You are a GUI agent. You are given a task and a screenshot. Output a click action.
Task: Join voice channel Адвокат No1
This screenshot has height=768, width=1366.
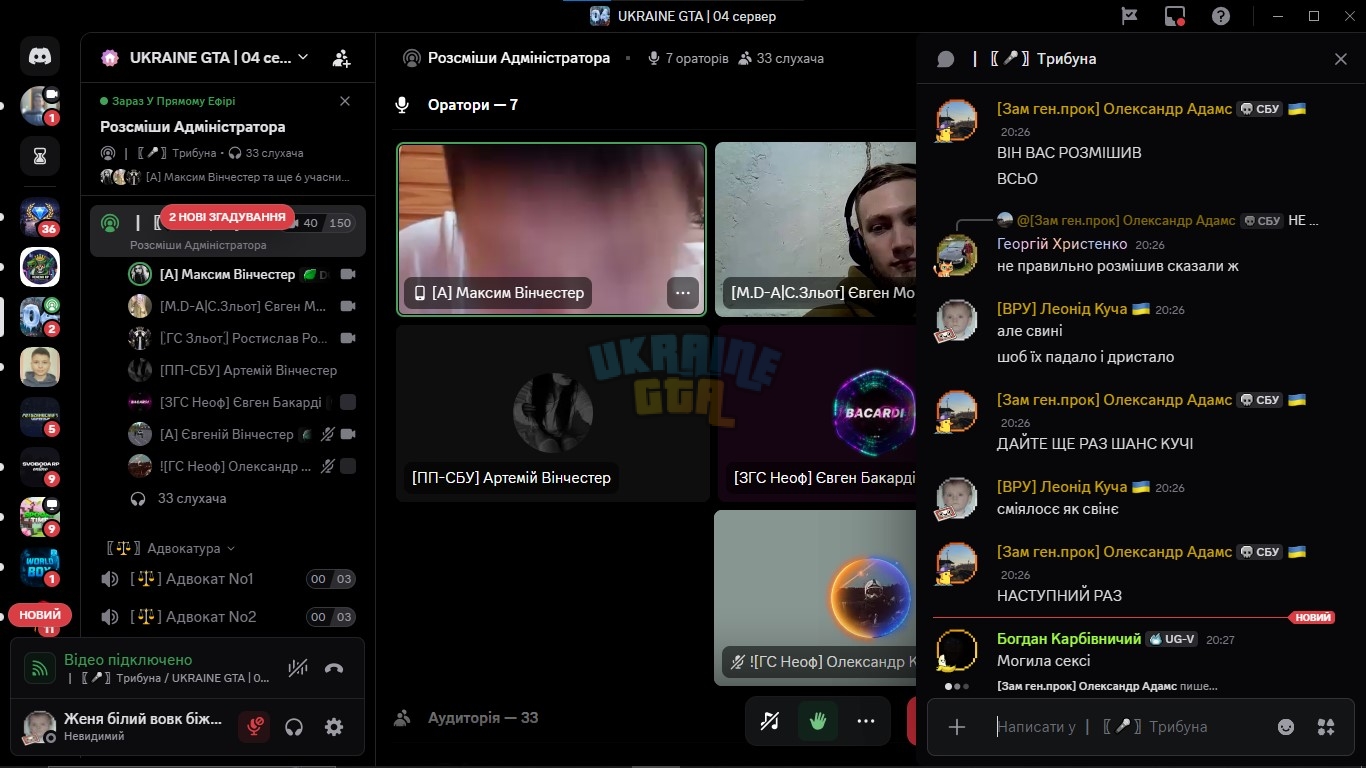[228, 579]
